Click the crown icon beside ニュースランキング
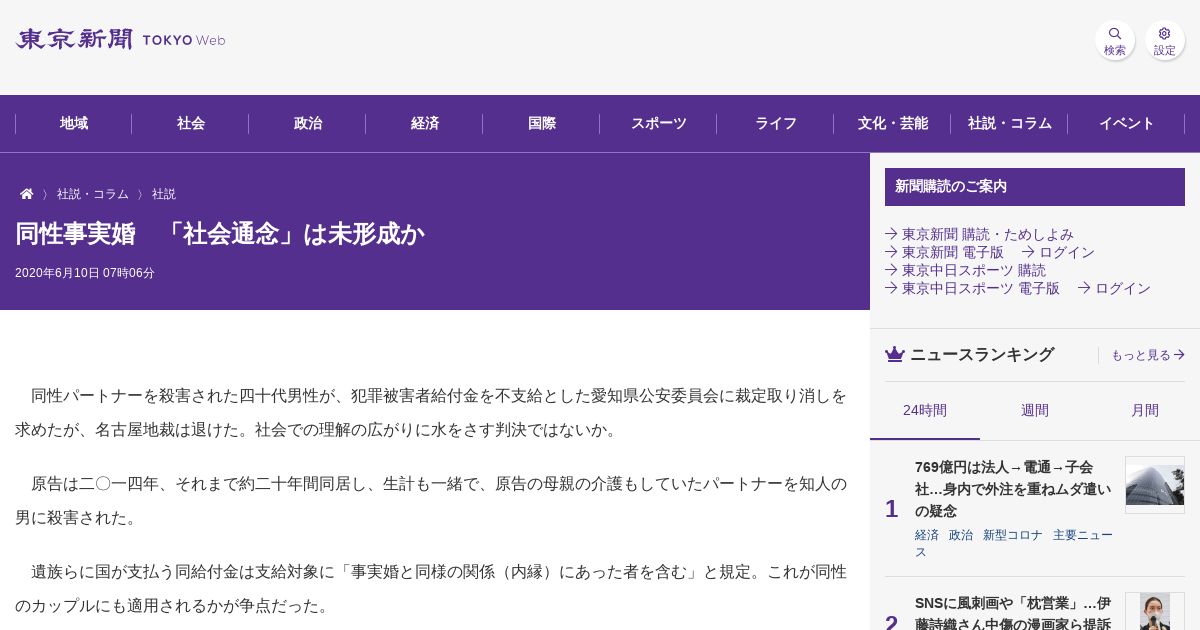The height and width of the screenshot is (630, 1200). click(x=895, y=354)
